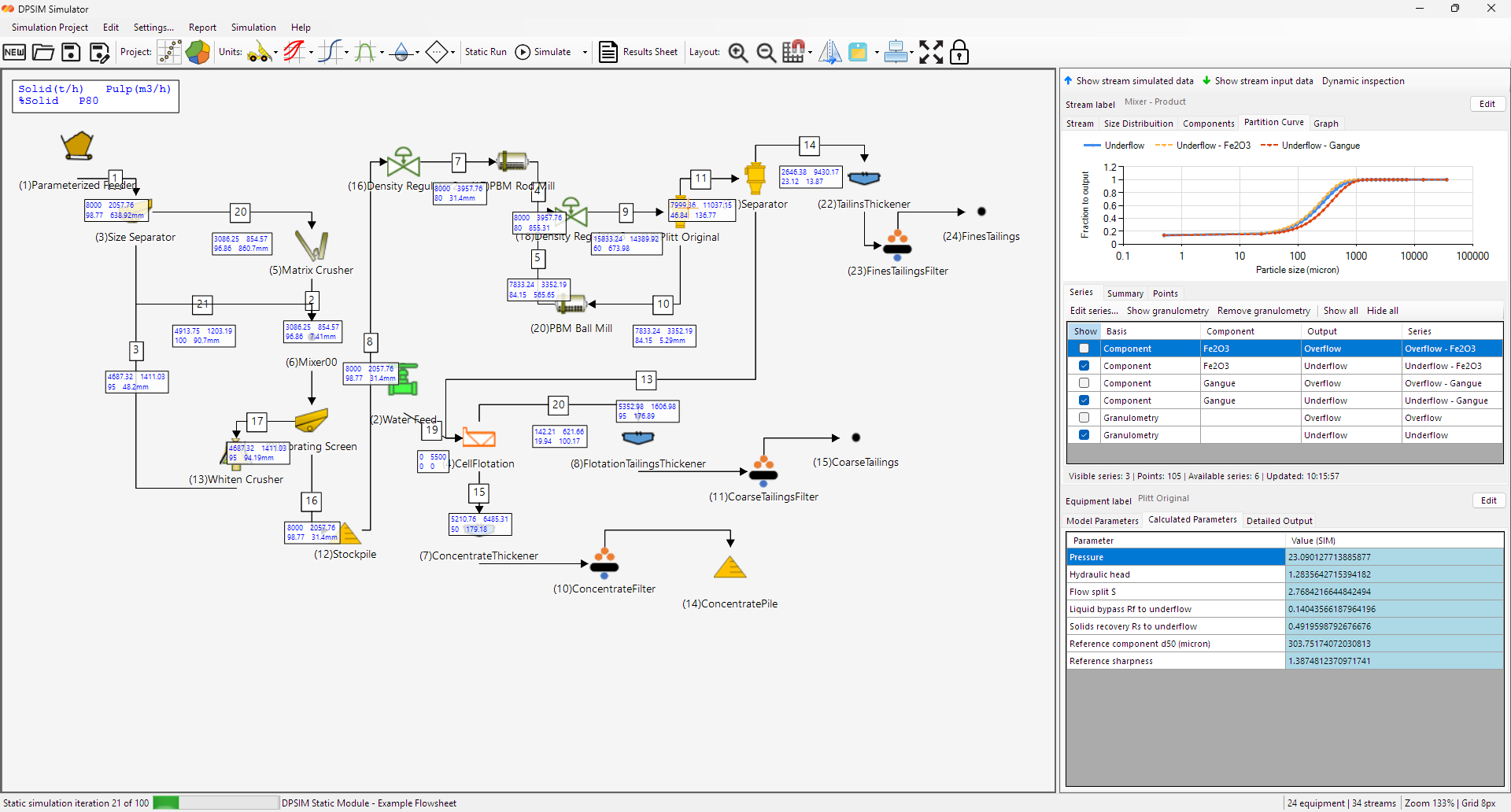Image resolution: width=1511 pixels, height=812 pixels.
Task: Open the Results Sheet icon
Action: (608, 52)
